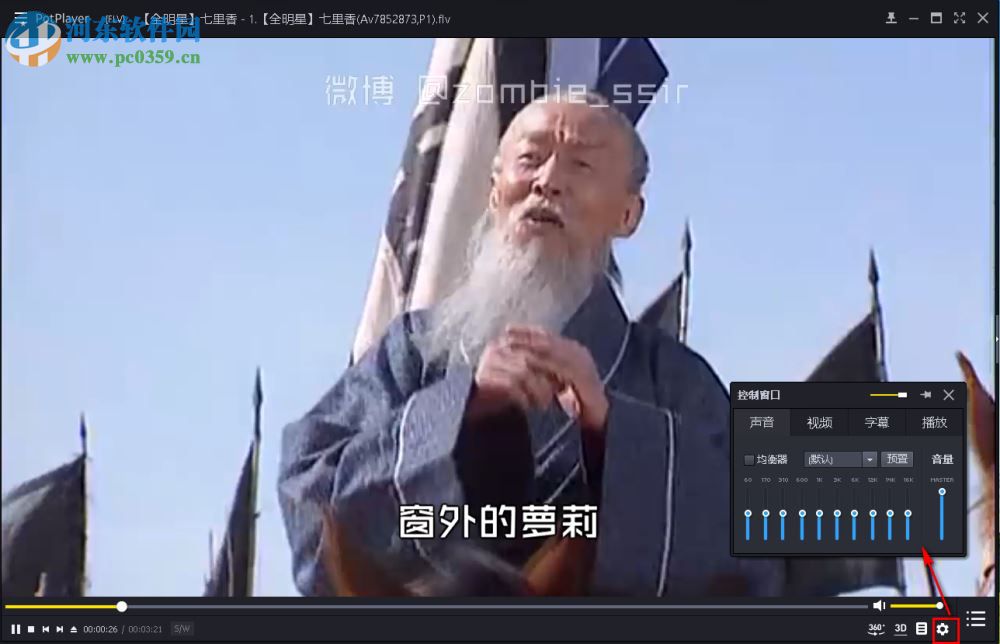Viewport: 1000px width, 644px height.
Task: Switch to the 视频 tab
Action: (819, 423)
